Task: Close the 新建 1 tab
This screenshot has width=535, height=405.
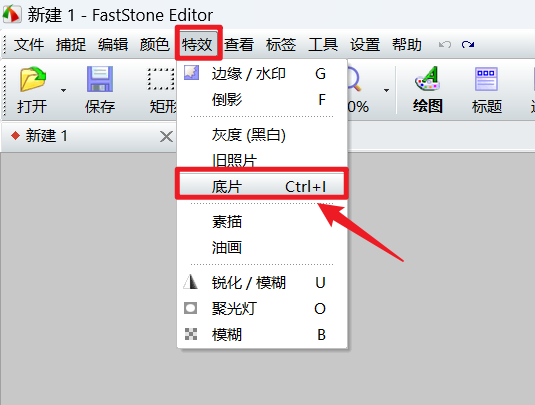Action: (x=166, y=137)
